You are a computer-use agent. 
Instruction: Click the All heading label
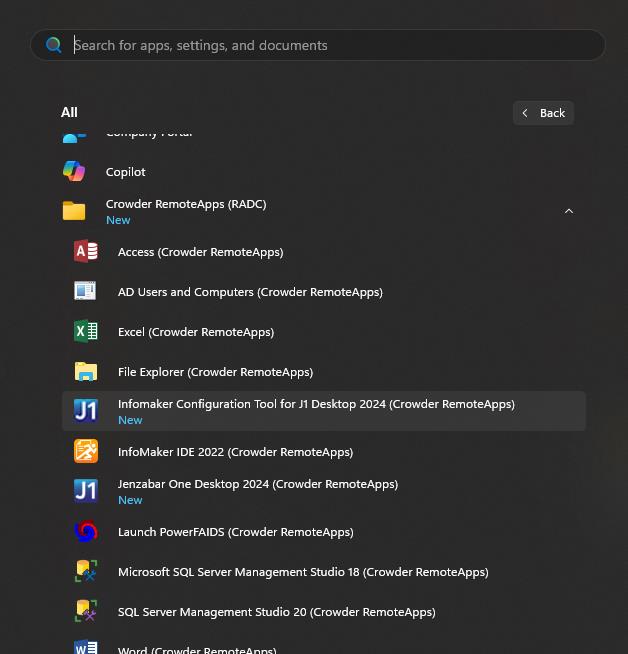pyautogui.click(x=69, y=113)
